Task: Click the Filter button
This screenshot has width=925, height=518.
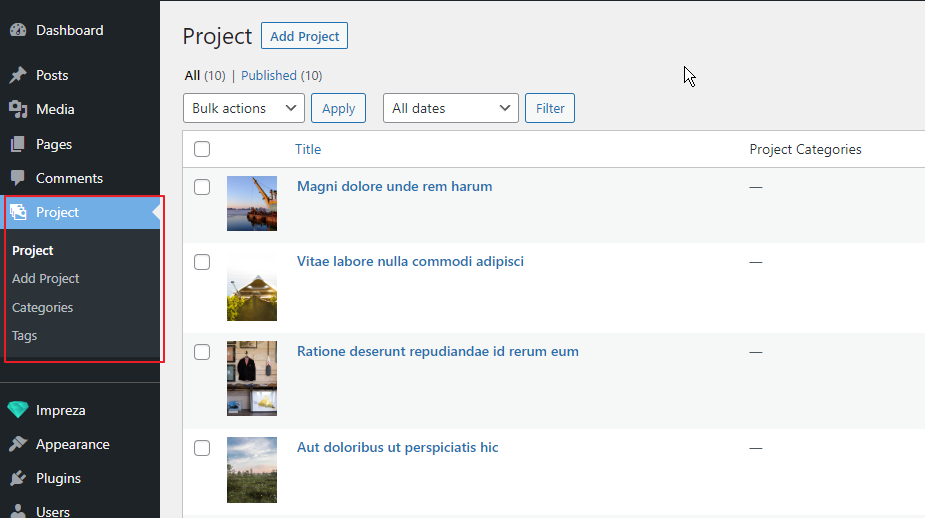Action: pyautogui.click(x=550, y=108)
